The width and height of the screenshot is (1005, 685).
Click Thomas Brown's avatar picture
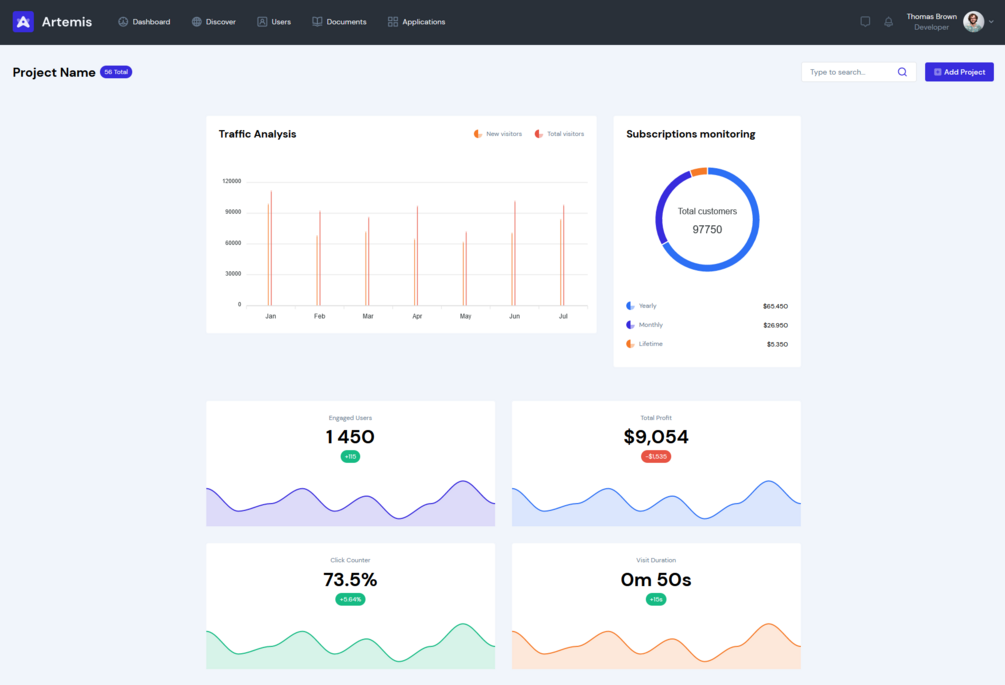(x=974, y=22)
